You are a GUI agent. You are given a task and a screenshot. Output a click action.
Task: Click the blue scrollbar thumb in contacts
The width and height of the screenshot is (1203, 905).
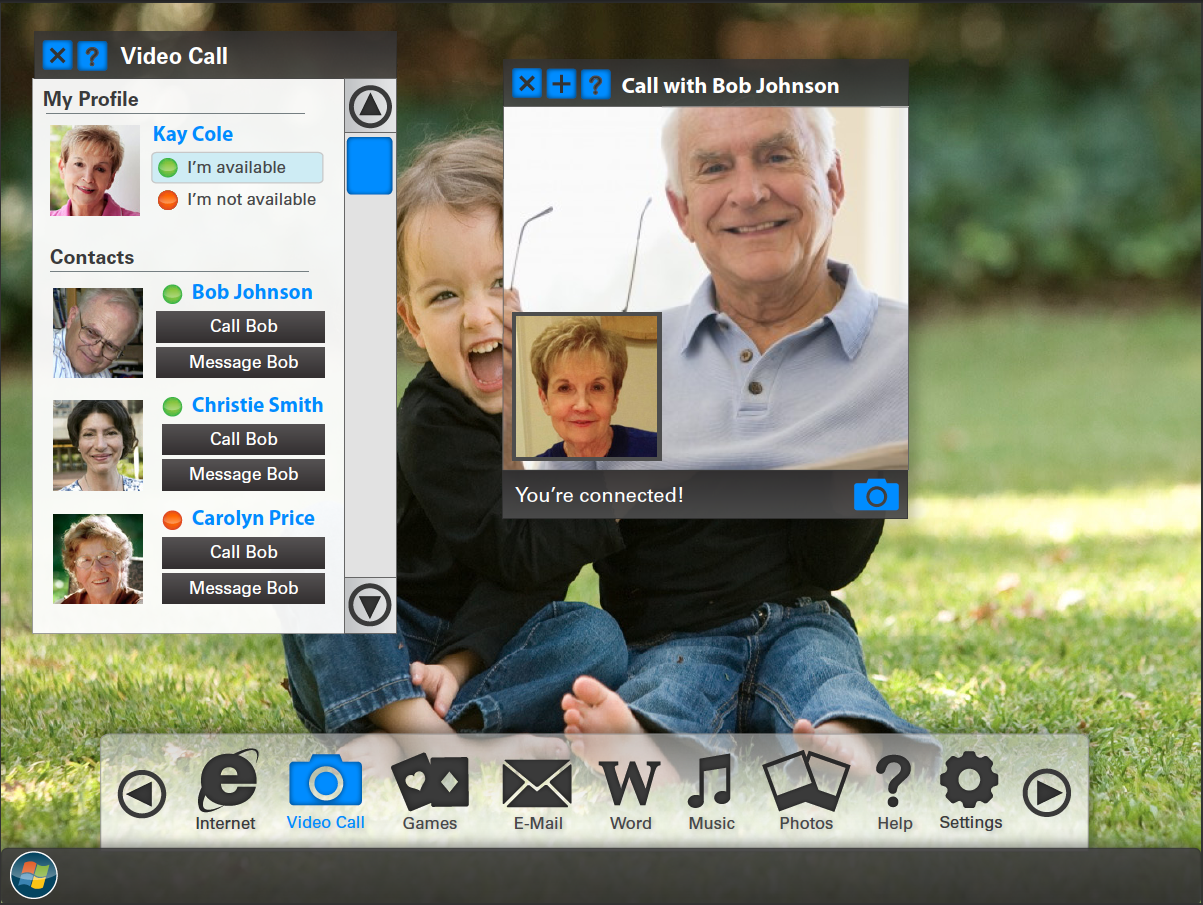(370, 166)
